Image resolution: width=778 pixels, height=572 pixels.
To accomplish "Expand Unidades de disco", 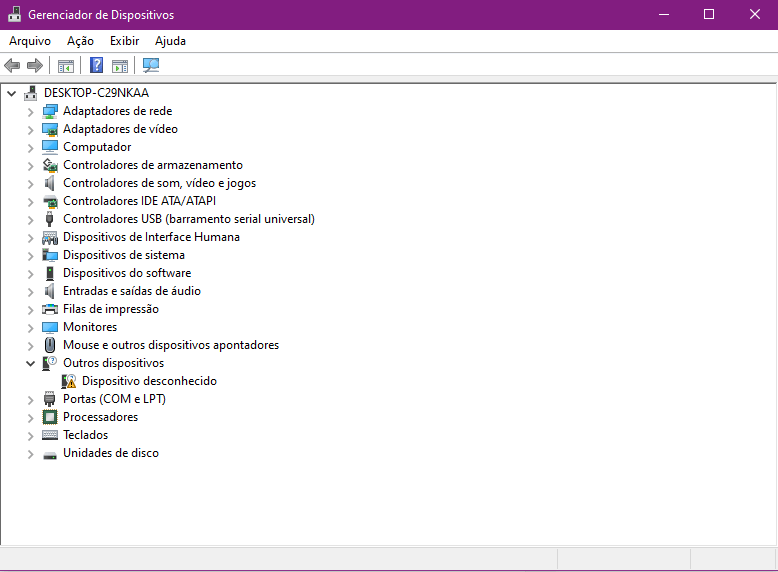I will pyautogui.click(x=31, y=454).
